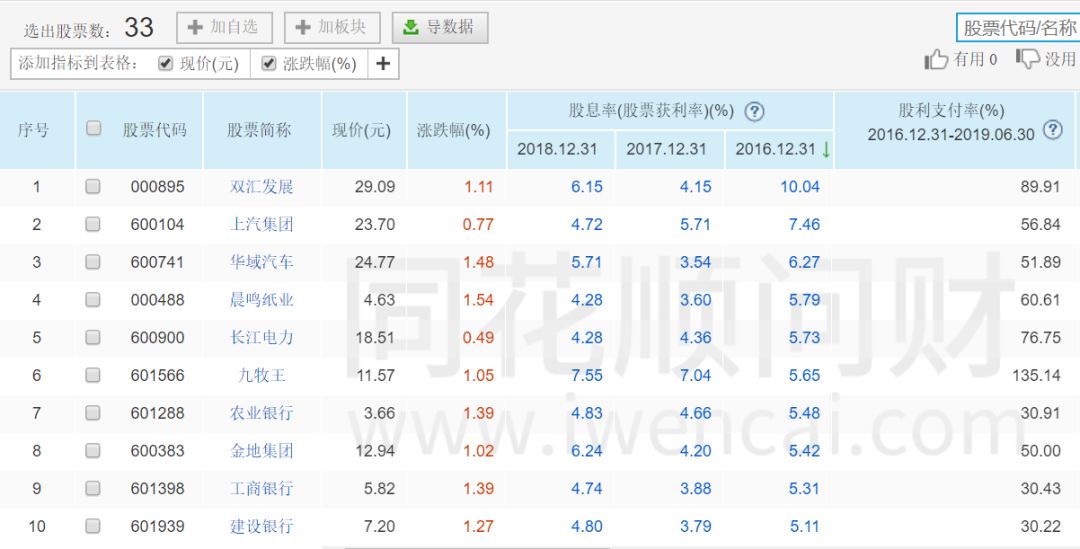Image resolution: width=1080 pixels, height=549 pixels.
Task: Click the 加自选 add-to-watchlist button
Action: [x=225, y=28]
